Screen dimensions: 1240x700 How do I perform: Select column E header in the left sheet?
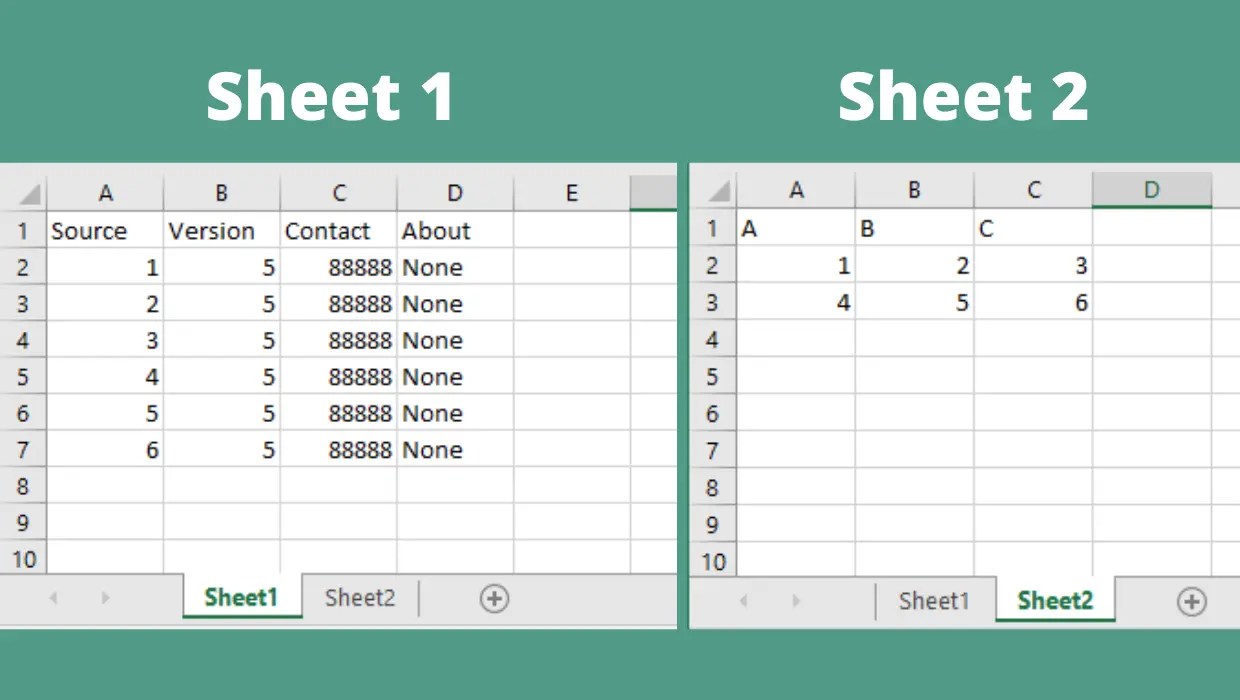coord(572,192)
